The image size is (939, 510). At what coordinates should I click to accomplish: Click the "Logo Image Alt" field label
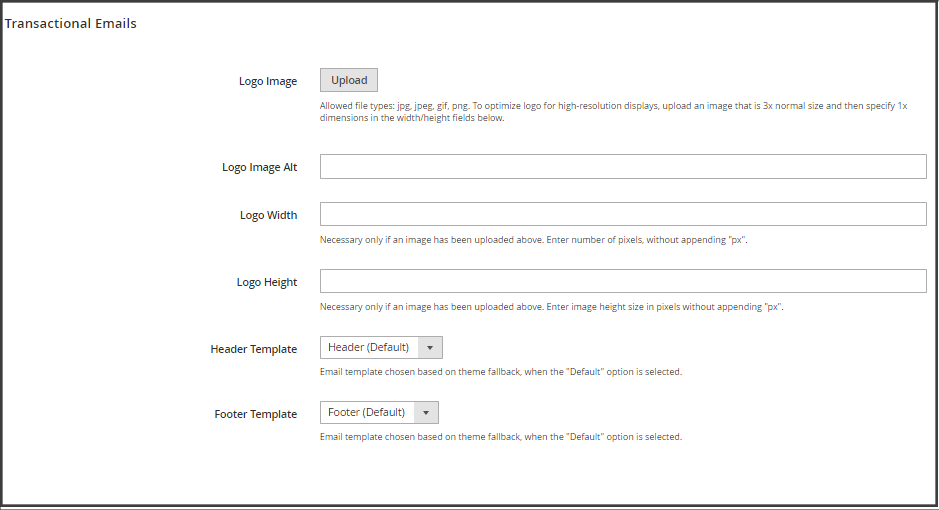(259, 168)
